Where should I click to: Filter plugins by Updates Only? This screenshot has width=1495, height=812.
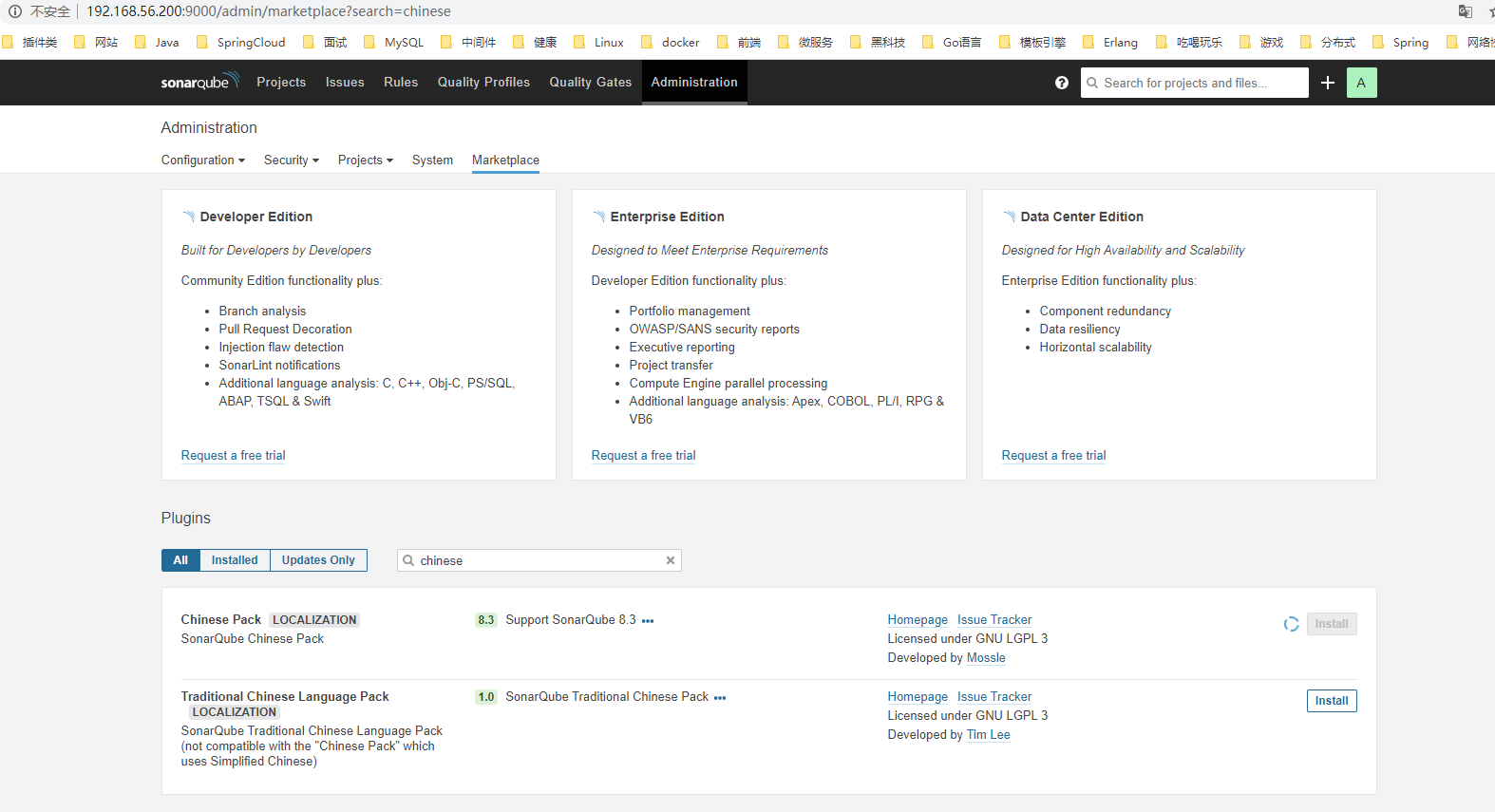[x=318, y=560]
